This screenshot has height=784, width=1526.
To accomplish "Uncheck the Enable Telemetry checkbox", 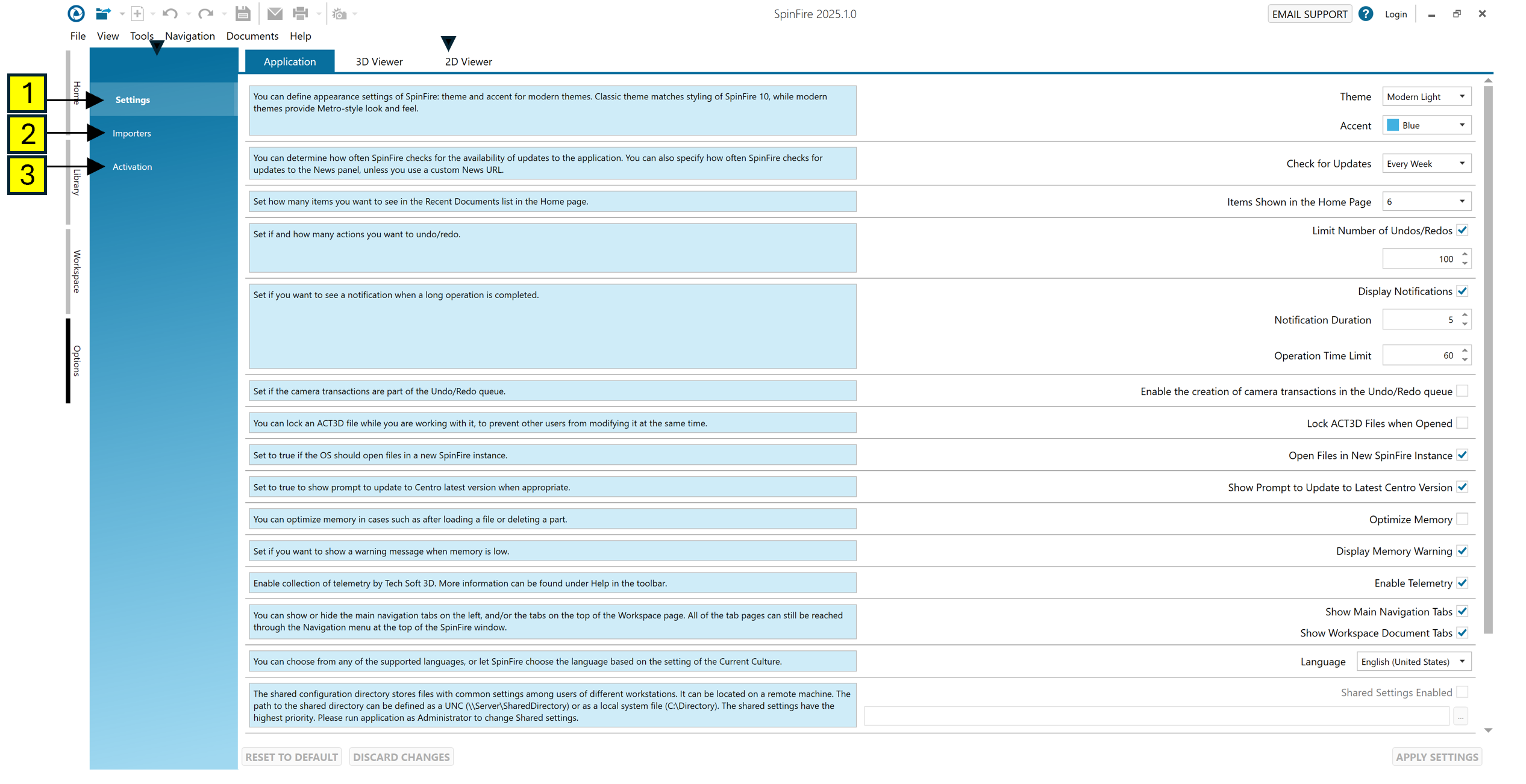I will pos(1462,583).
